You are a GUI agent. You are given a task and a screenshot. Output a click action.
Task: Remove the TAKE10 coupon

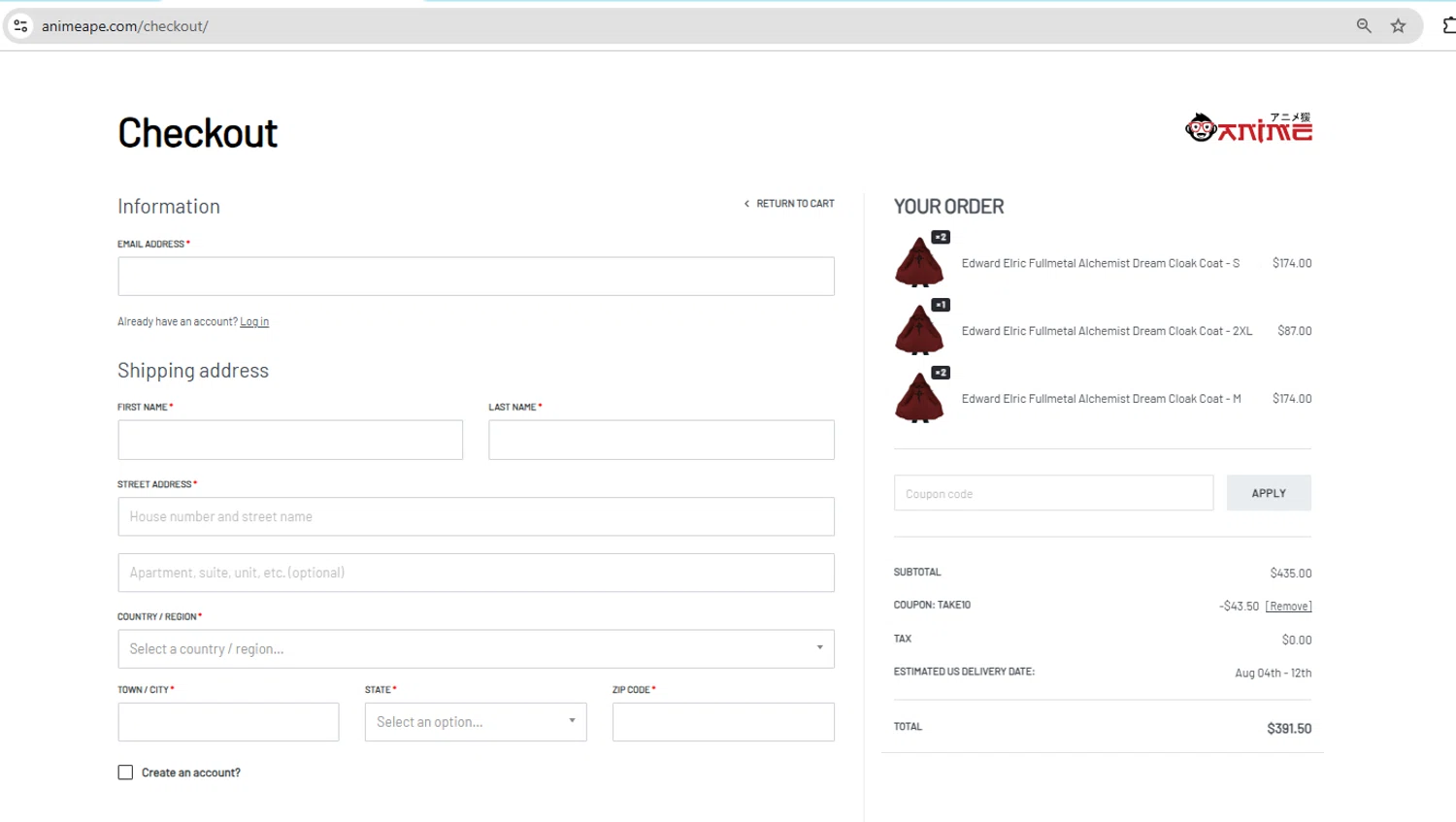click(x=1288, y=607)
